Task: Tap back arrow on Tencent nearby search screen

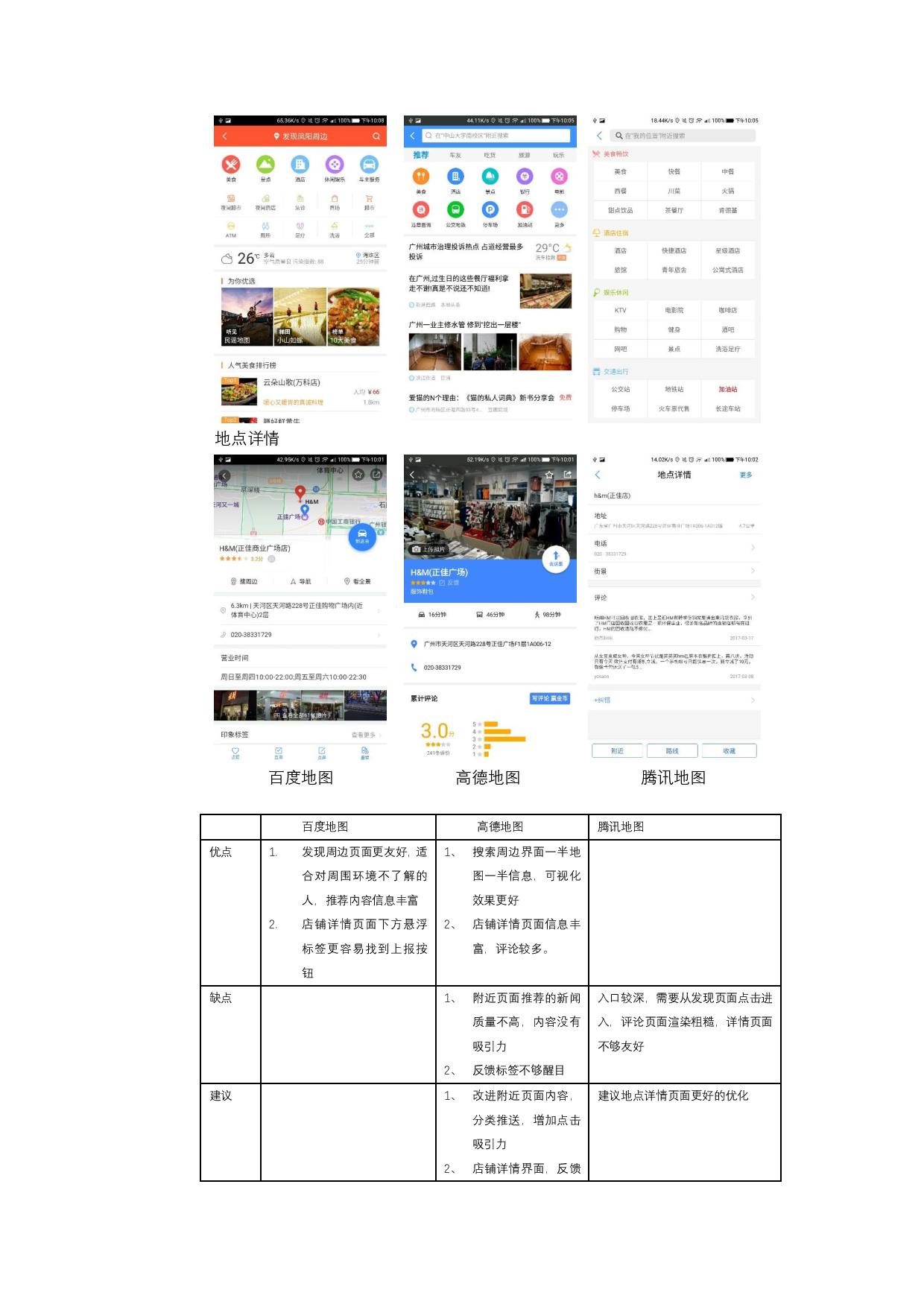Action: pos(599,136)
